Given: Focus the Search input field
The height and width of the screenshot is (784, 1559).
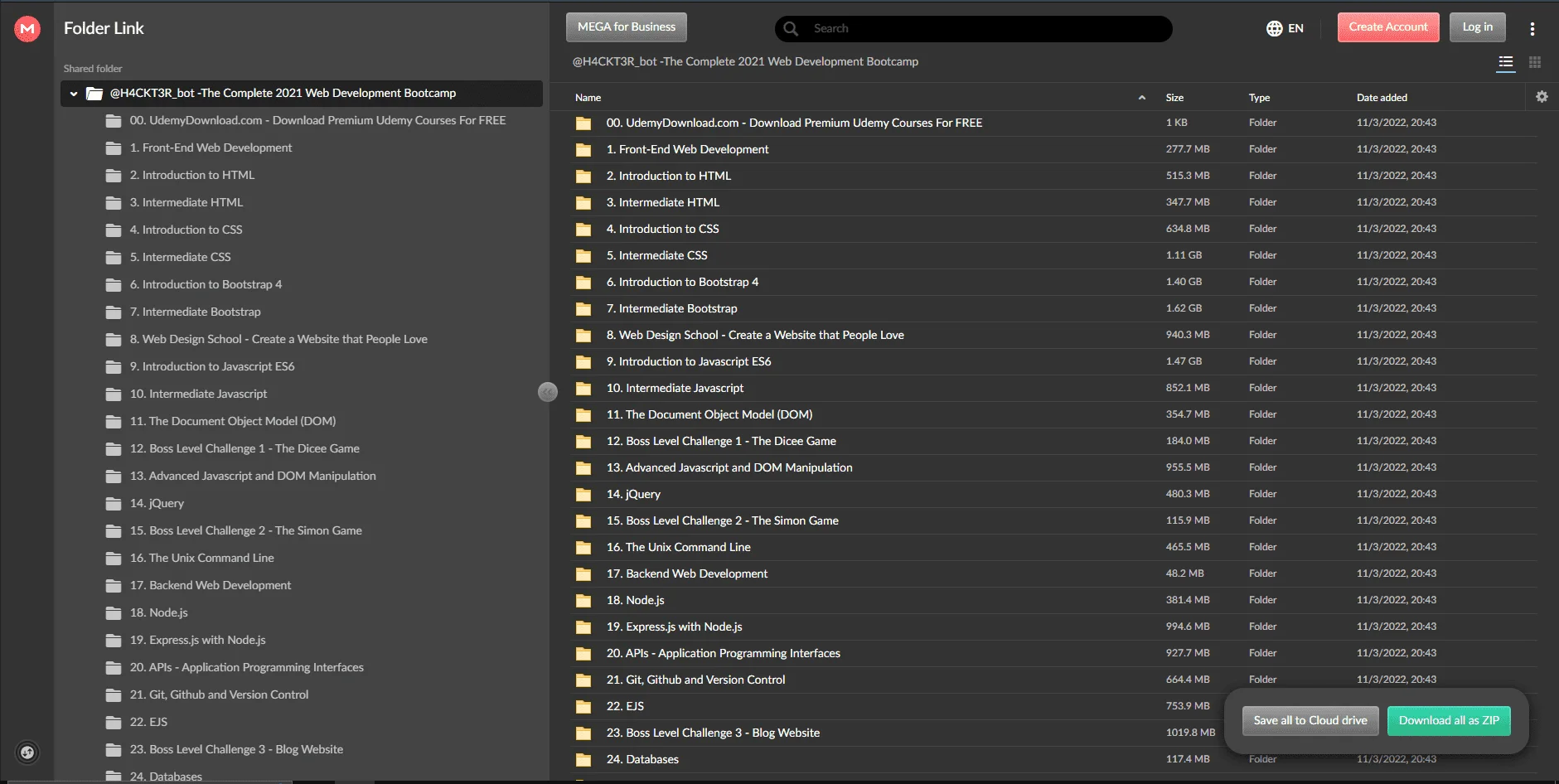Looking at the screenshot, I should pyautogui.click(x=974, y=29).
